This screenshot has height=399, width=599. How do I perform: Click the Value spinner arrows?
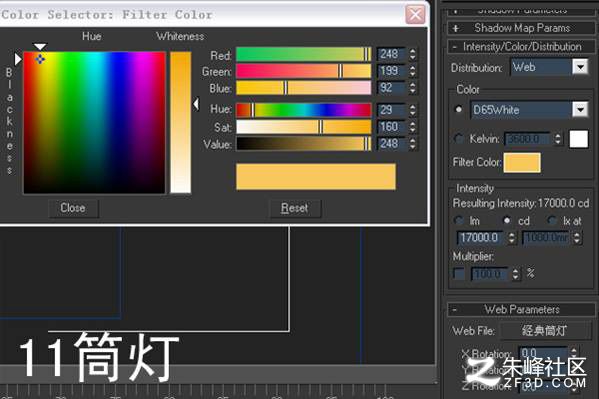[412, 144]
